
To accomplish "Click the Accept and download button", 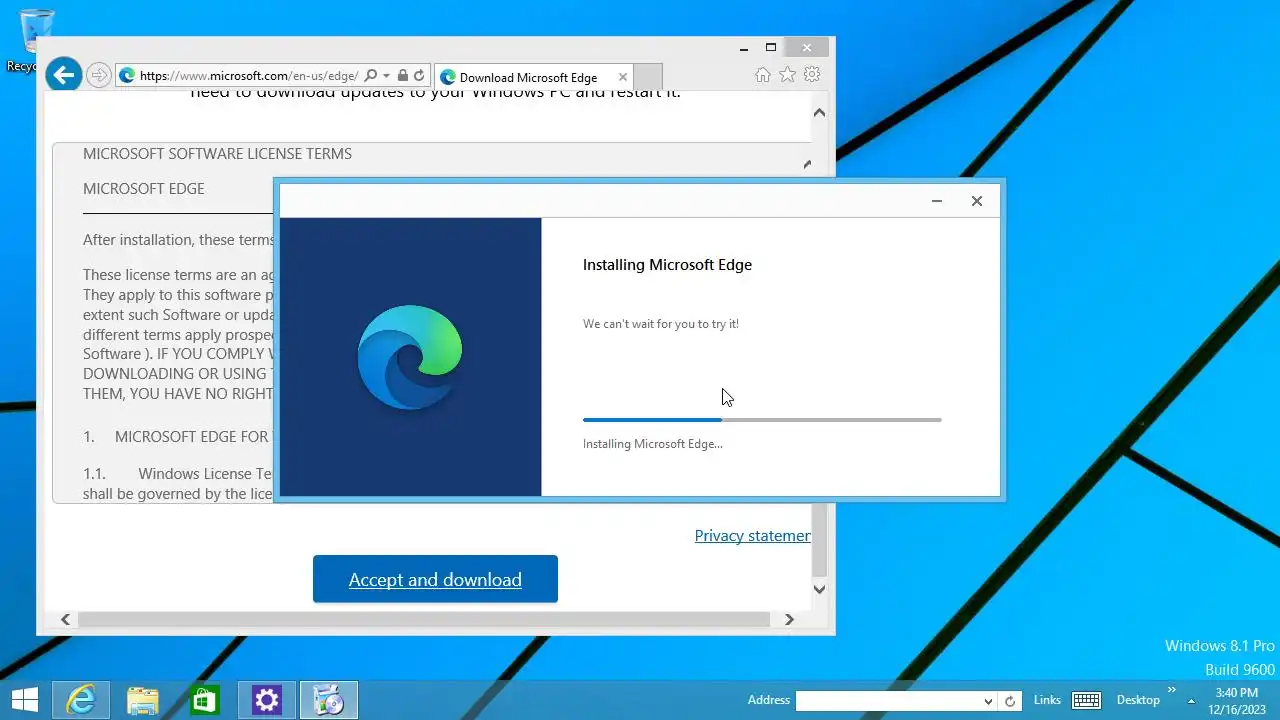I will coord(435,579).
